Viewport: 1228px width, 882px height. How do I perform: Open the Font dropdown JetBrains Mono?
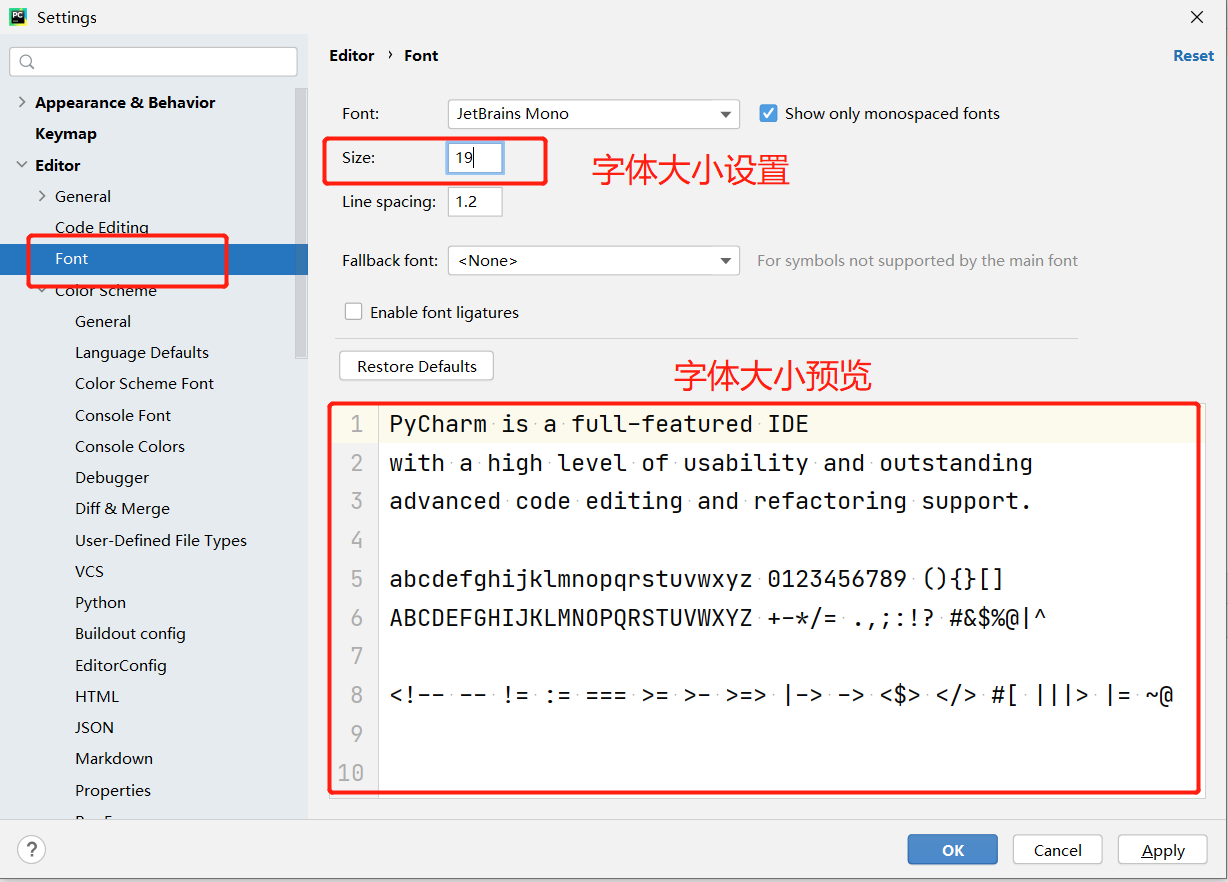tap(594, 114)
